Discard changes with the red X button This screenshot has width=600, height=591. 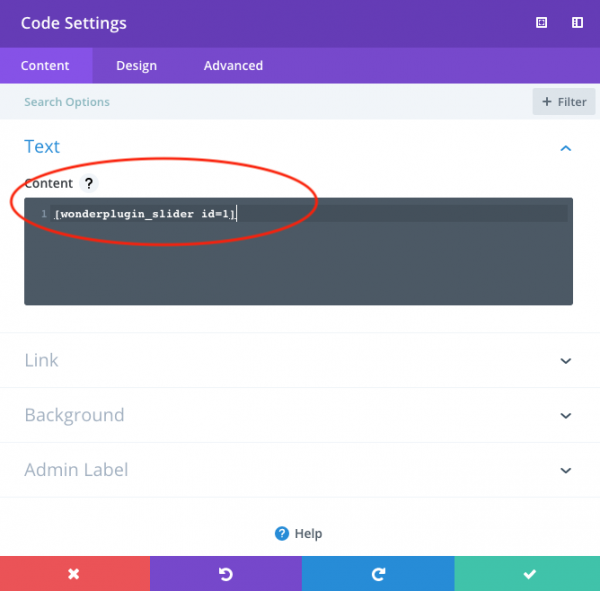coord(74,574)
